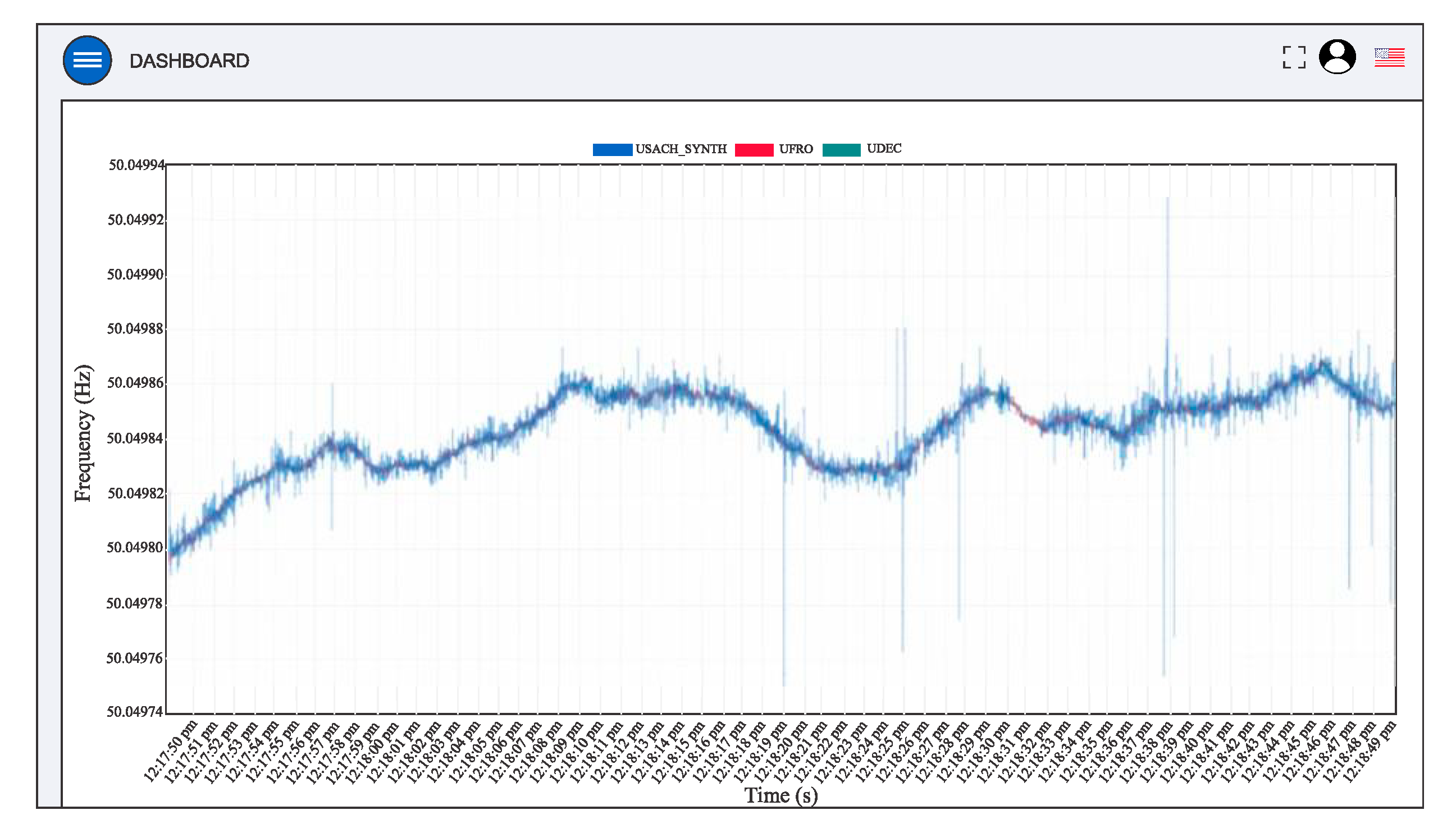Click the DASHBOARD title text

coord(189,61)
